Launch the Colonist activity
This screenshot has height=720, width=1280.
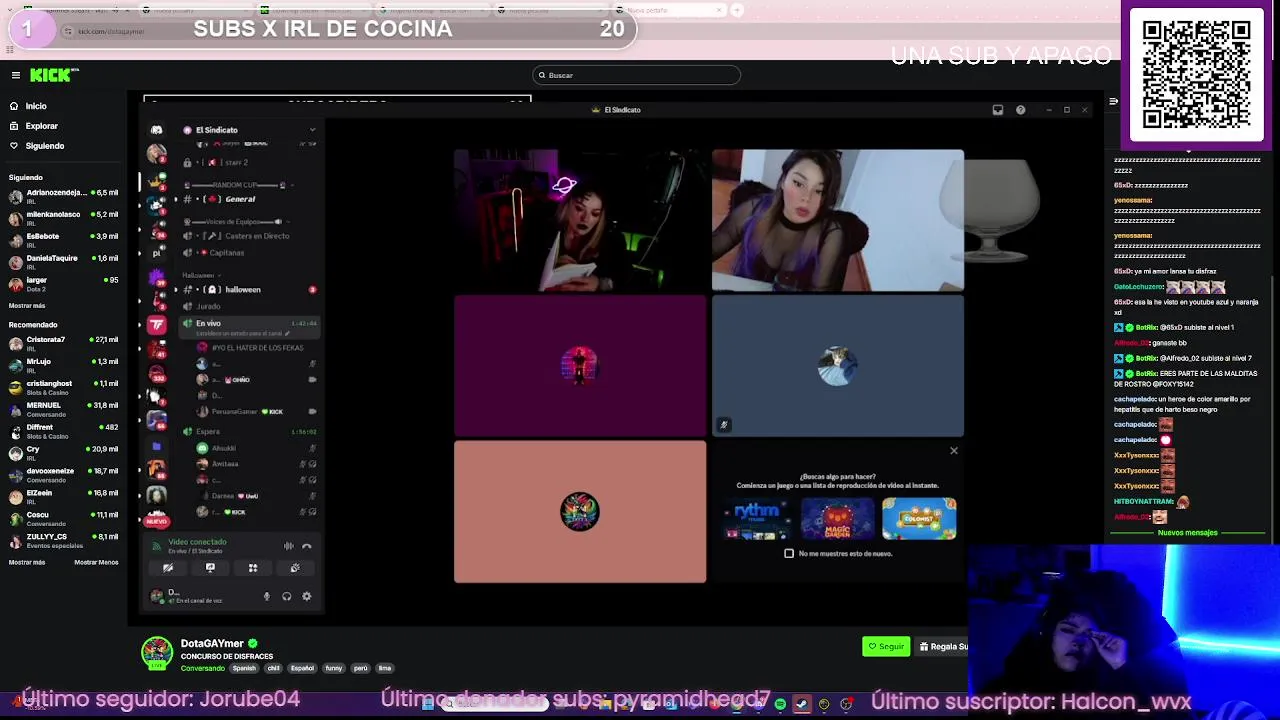tap(919, 519)
